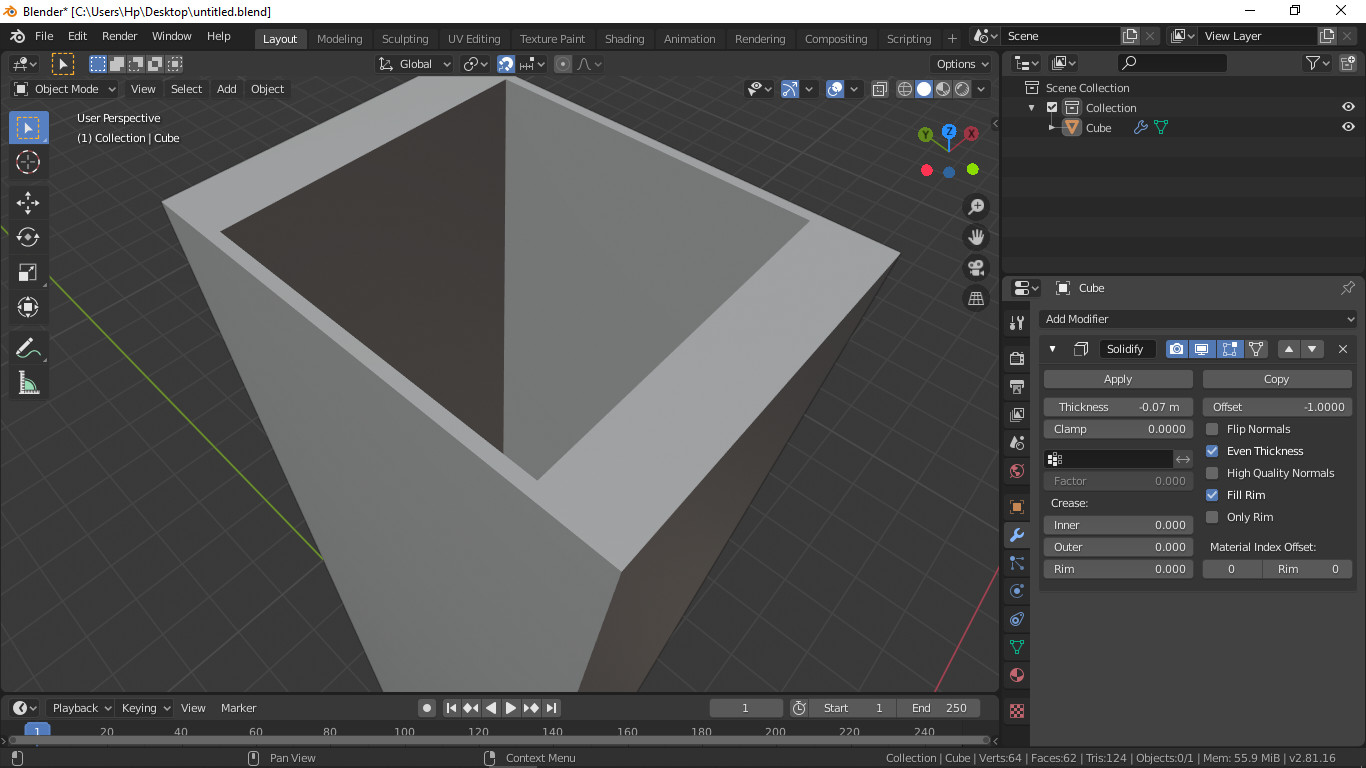Open the Material properties tab
The image size is (1366, 768).
(x=1017, y=675)
